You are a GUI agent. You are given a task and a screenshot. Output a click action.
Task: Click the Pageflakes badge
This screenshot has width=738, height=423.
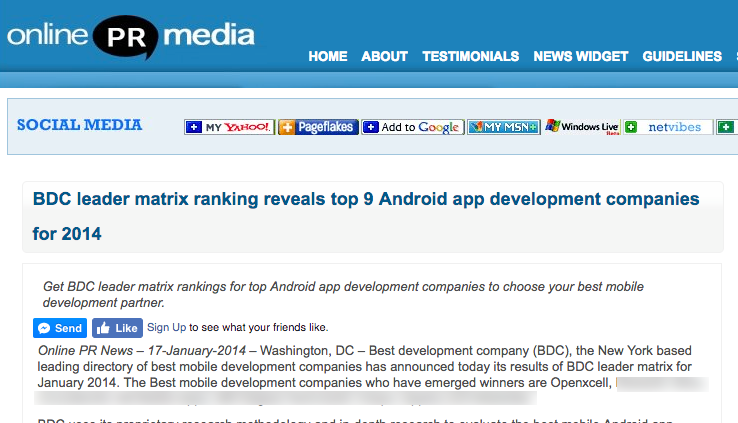318,127
